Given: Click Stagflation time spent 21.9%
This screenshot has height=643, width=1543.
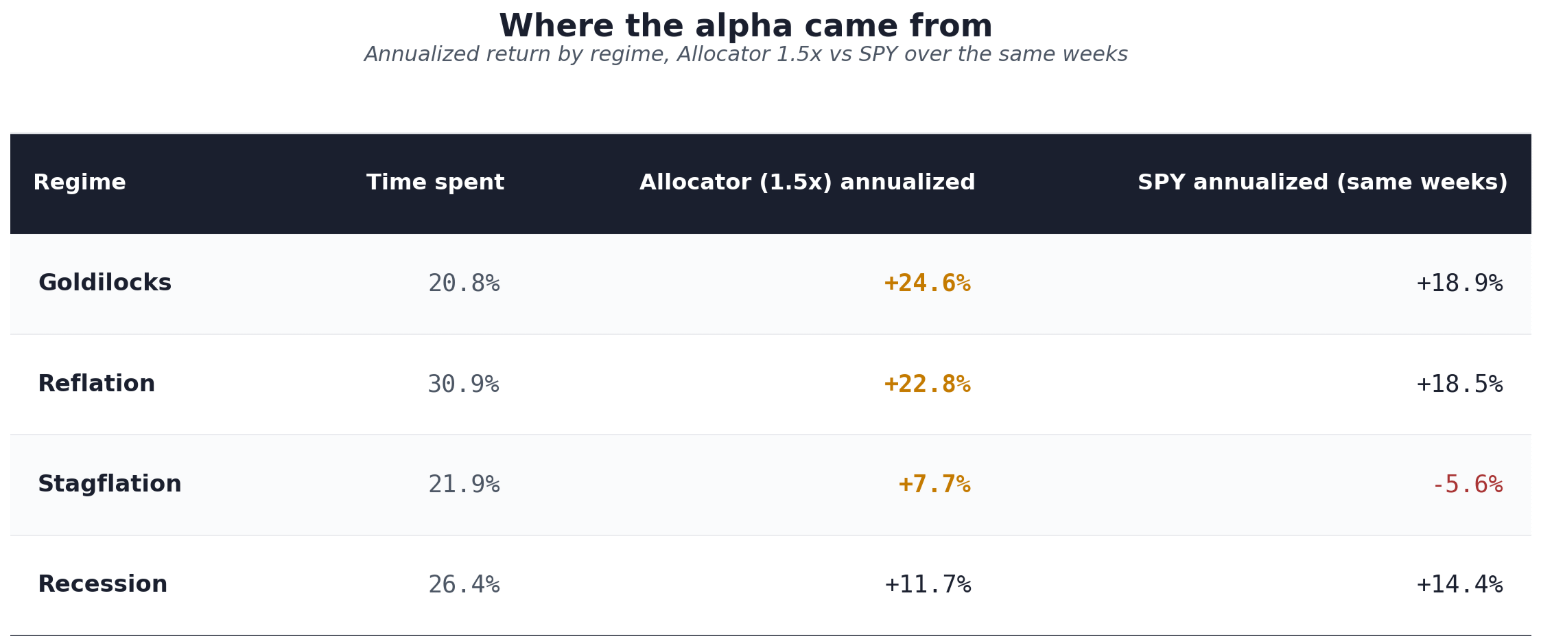Looking at the screenshot, I should [464, 485].
